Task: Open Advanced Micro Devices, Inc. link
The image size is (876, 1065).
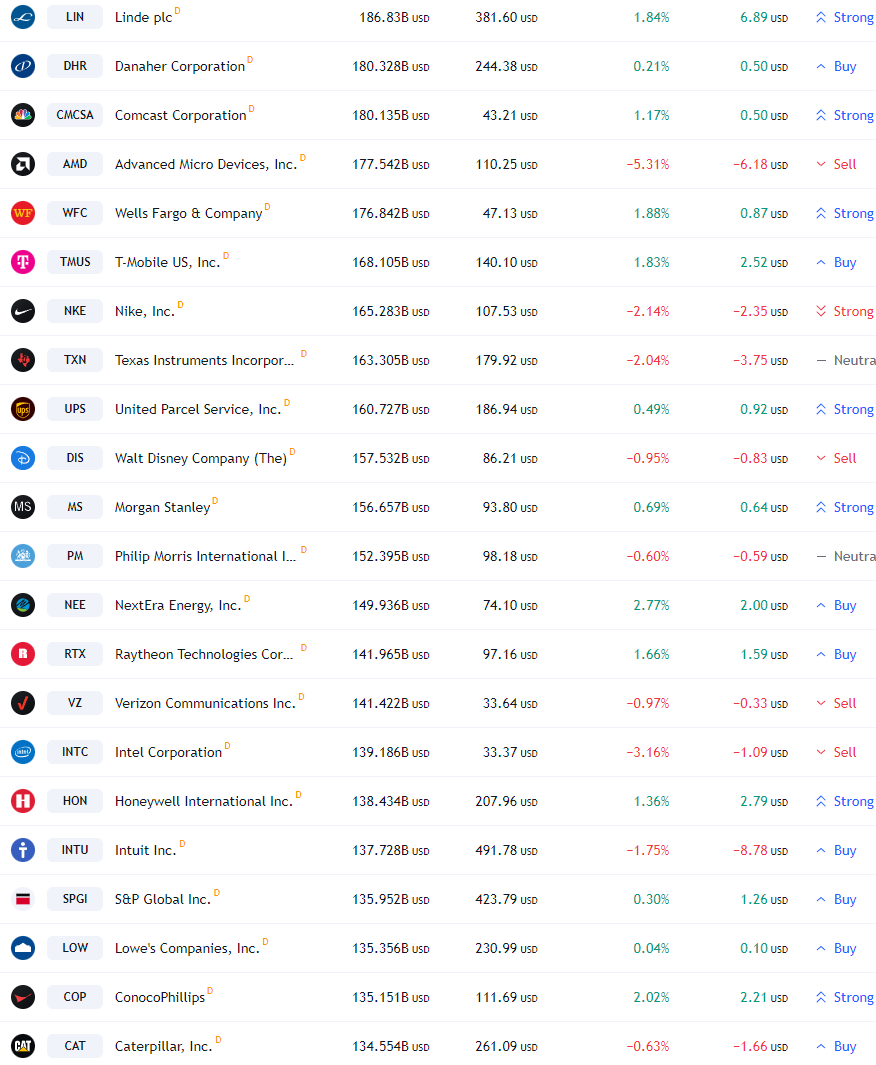Action: 206,164
